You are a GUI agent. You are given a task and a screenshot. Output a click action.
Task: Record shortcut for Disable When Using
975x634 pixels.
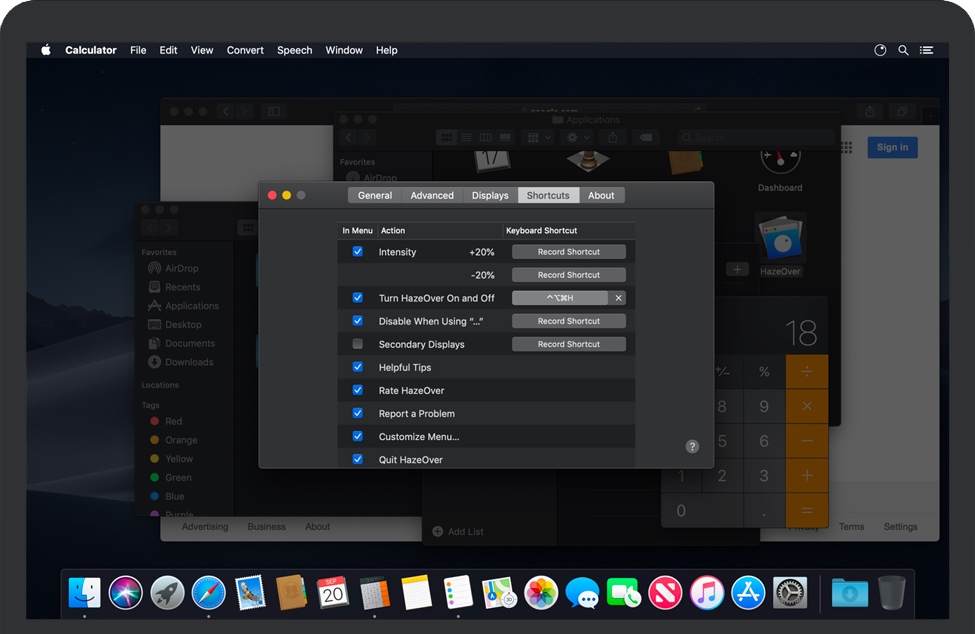coord(568,321)
